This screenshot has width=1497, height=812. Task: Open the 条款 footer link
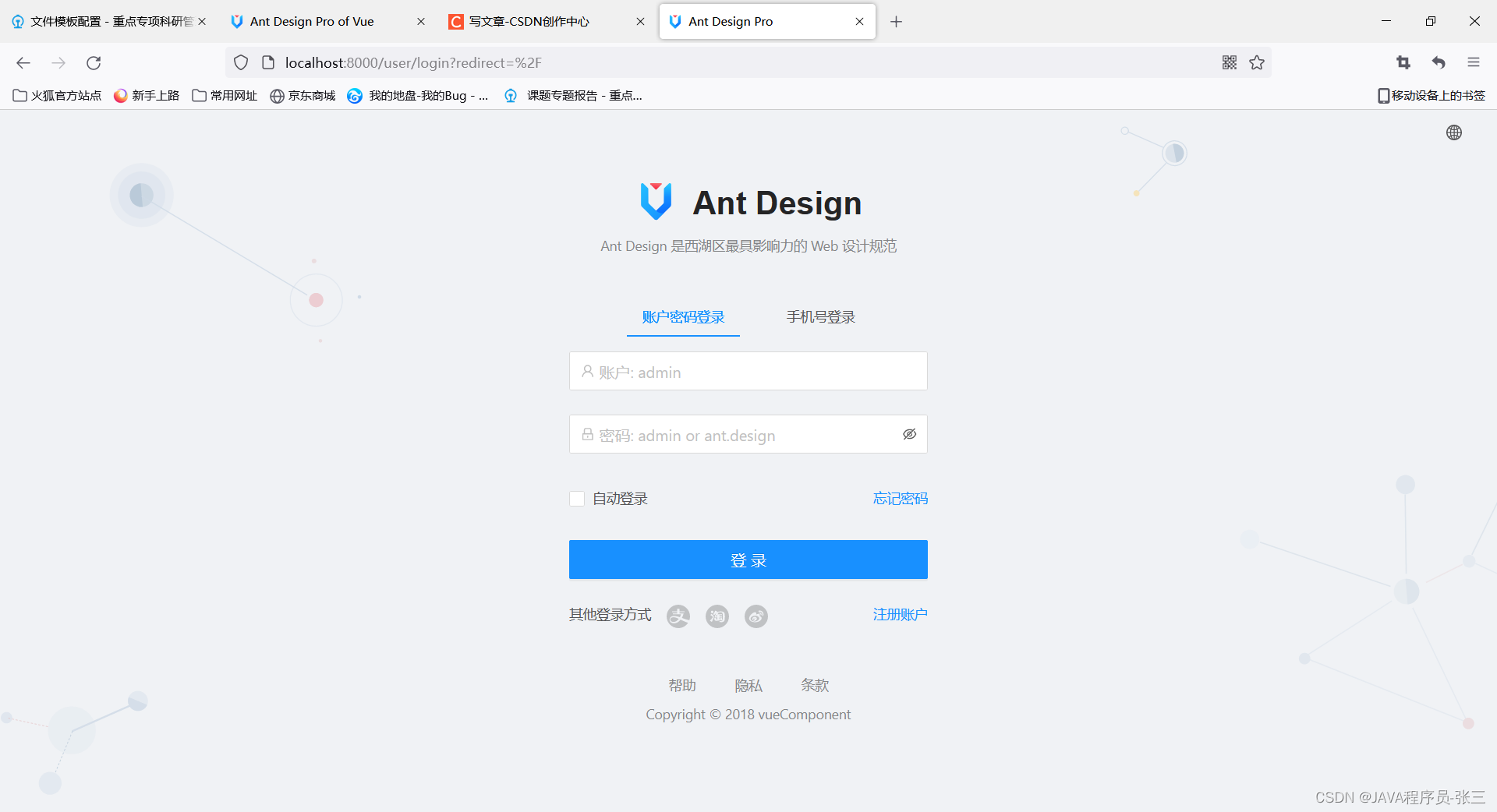click(x=815, y=685)
